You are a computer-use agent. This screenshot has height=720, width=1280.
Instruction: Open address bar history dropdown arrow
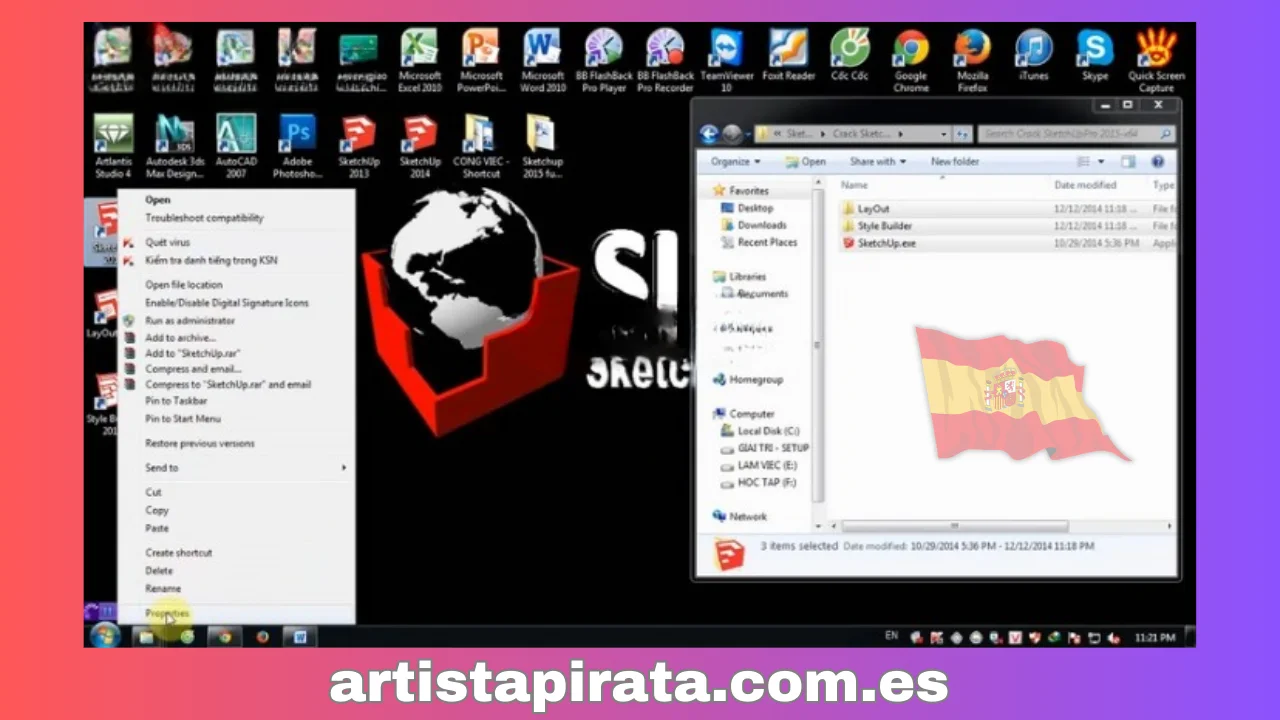[x=943, y=134]
